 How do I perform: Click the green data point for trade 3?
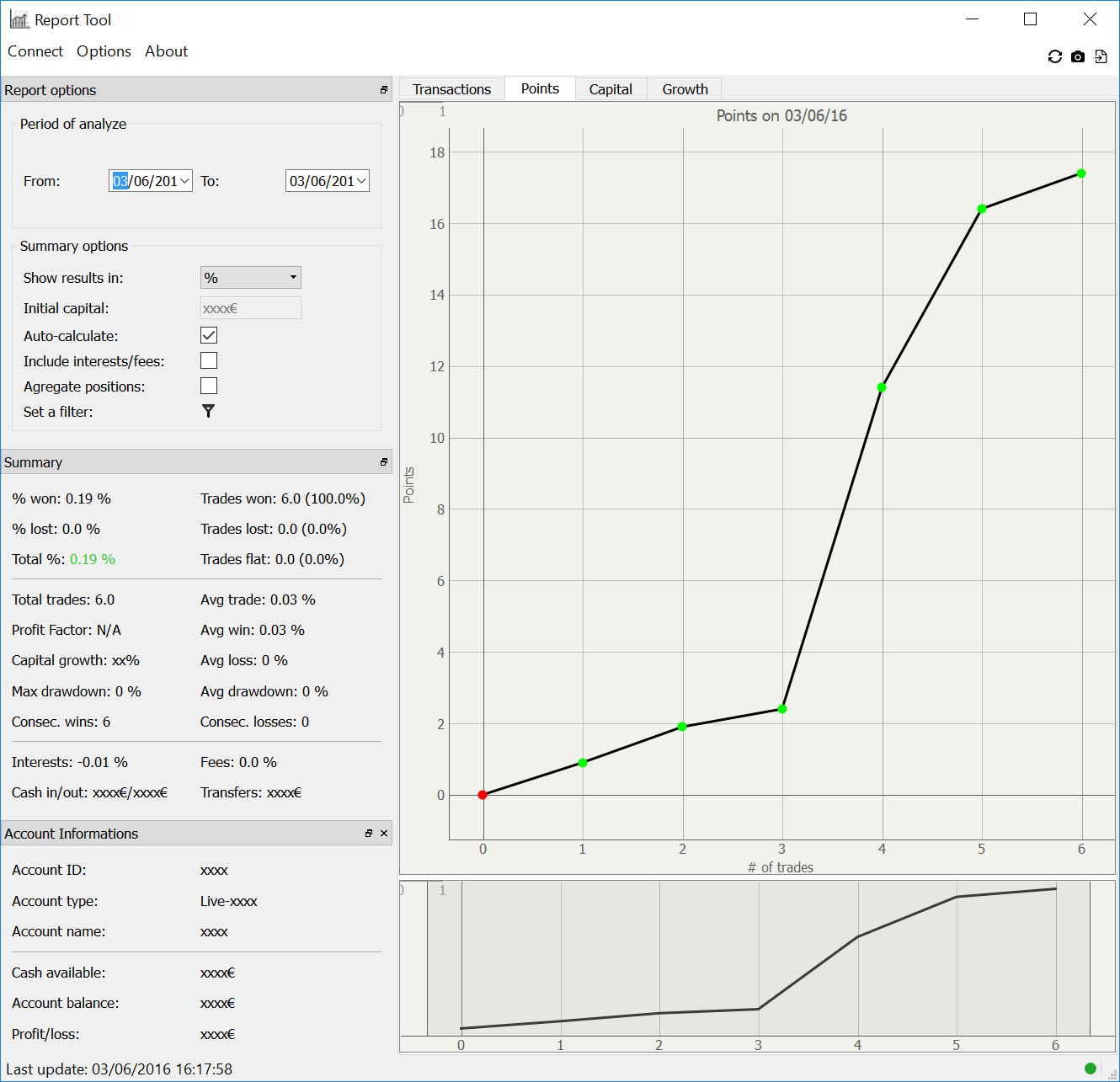pos(782,709)
